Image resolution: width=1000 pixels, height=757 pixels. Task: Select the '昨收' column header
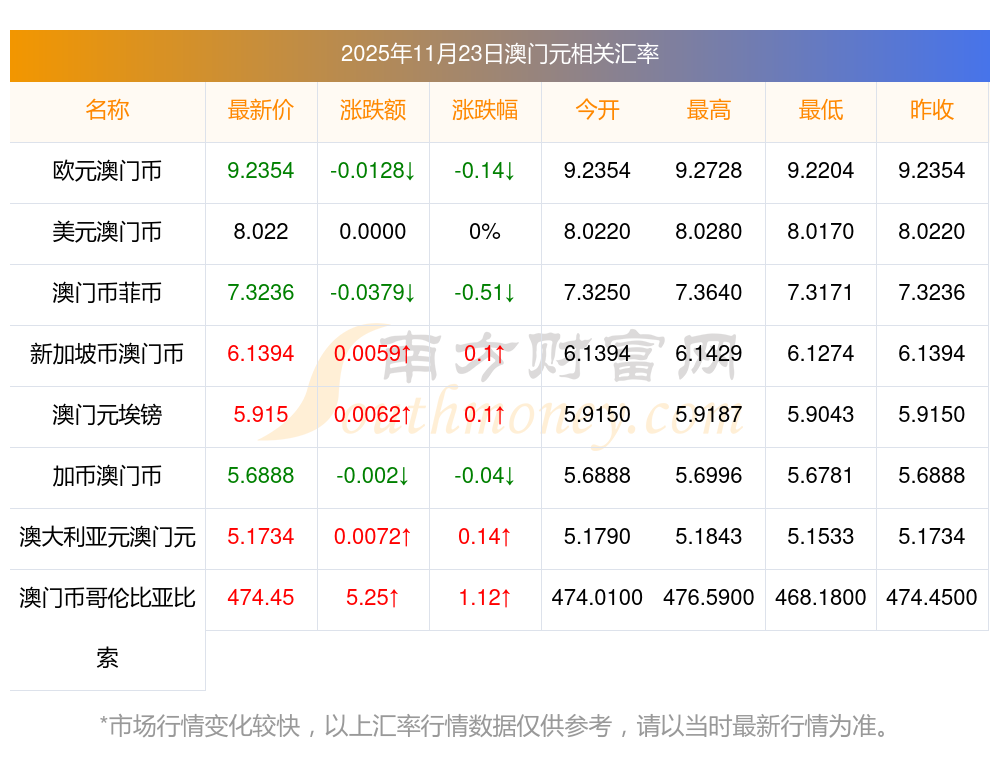932,110
